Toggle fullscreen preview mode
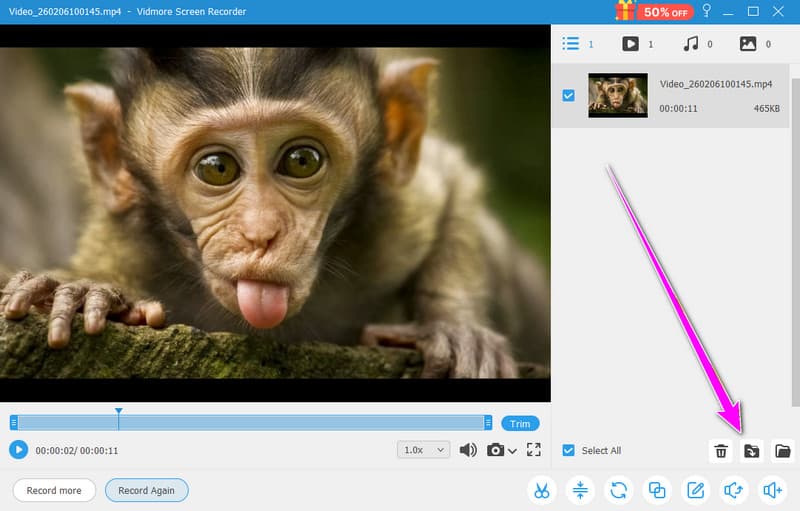 point(534,450)
